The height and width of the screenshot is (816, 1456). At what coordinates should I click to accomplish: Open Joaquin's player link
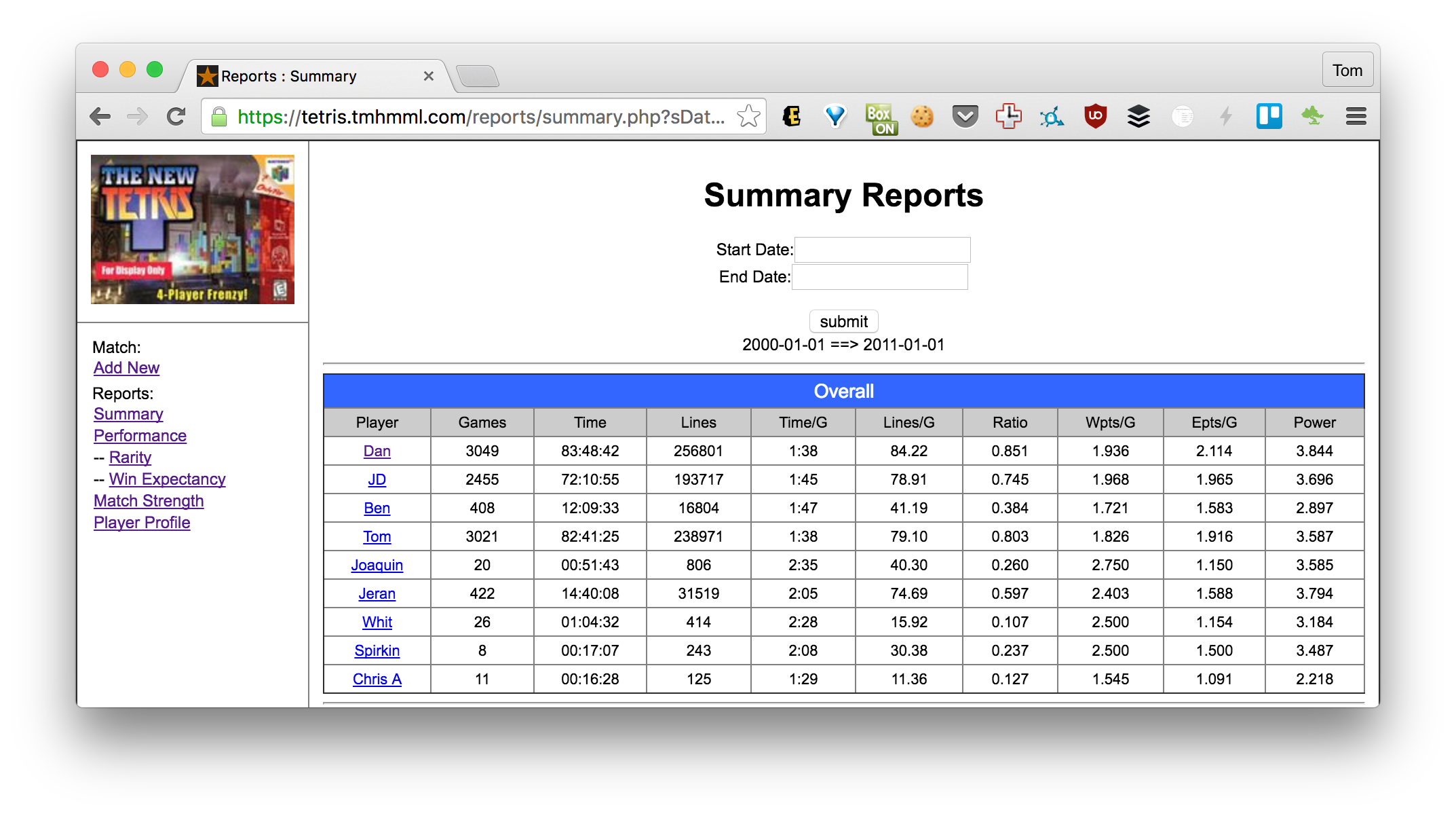point(377,565)
